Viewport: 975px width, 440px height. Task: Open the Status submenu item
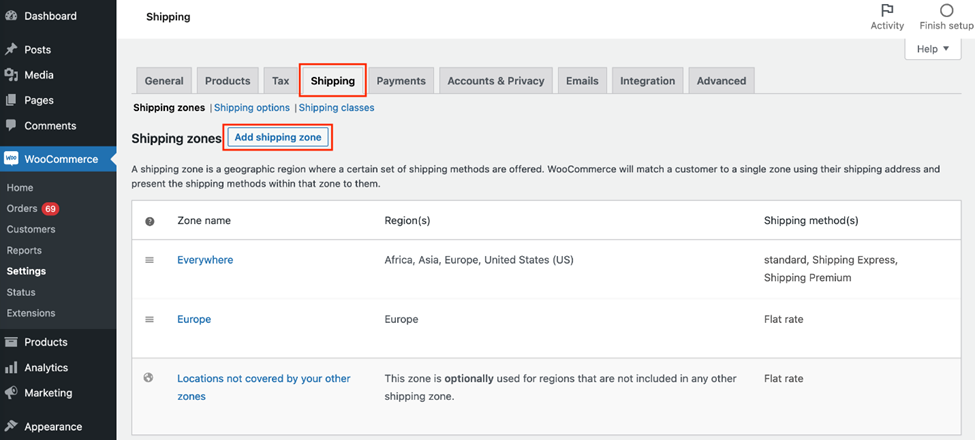pyautogui.click(x=21, y=292)
